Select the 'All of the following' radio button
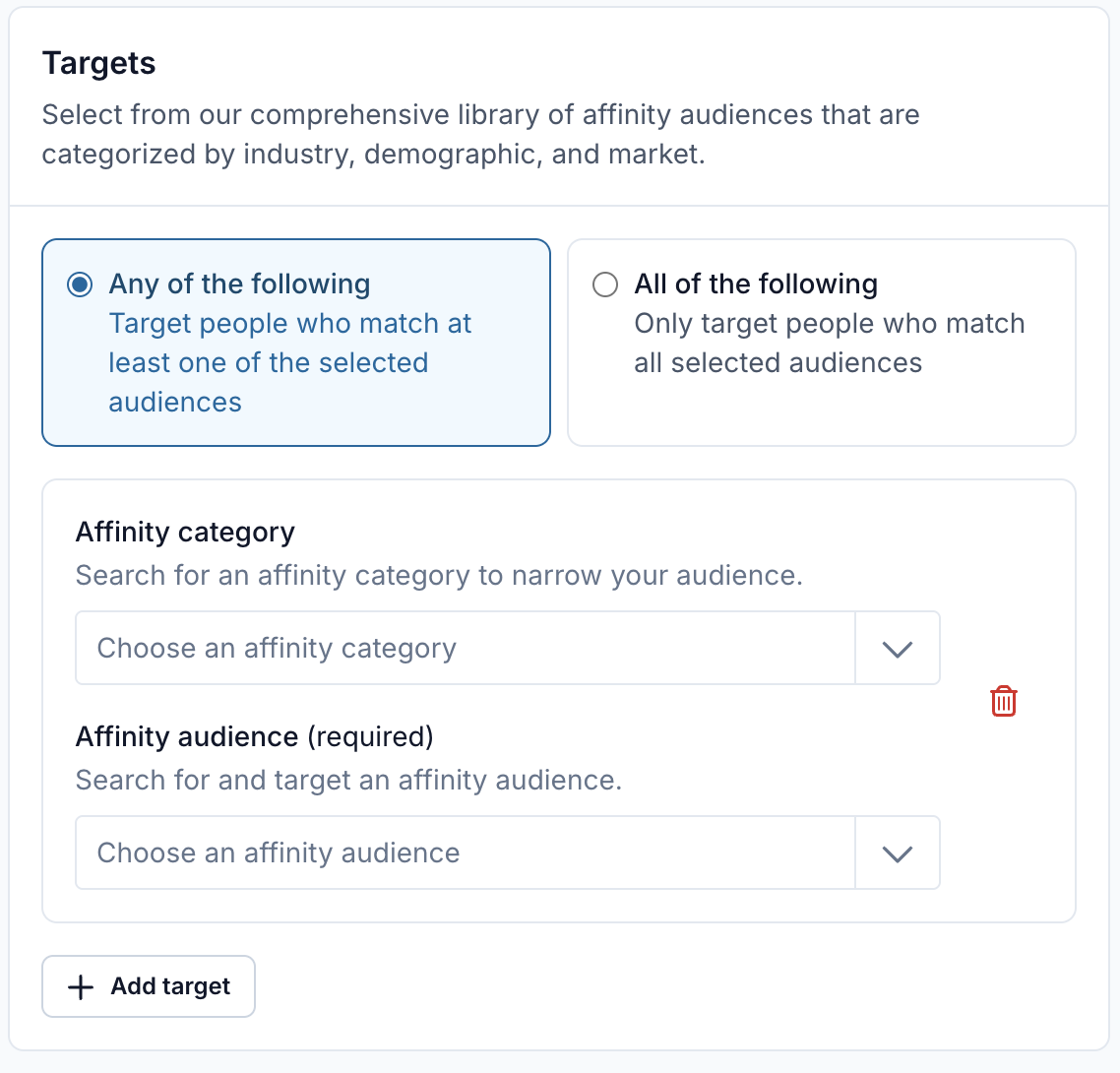Image resolution: width=1120 pixels, height=1073 pixels. tap(605, 284)
